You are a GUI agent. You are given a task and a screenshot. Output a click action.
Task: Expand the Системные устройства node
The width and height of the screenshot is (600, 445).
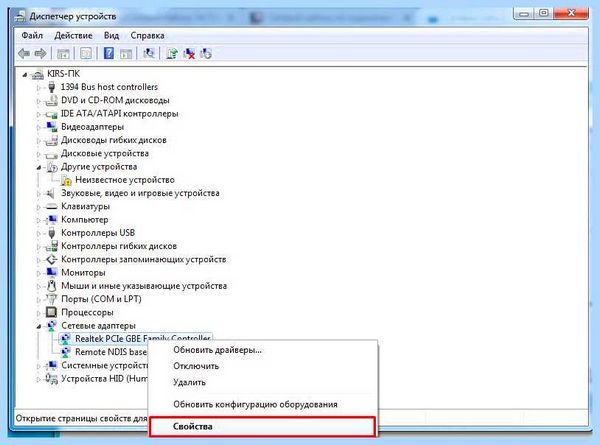coord(39,366)
